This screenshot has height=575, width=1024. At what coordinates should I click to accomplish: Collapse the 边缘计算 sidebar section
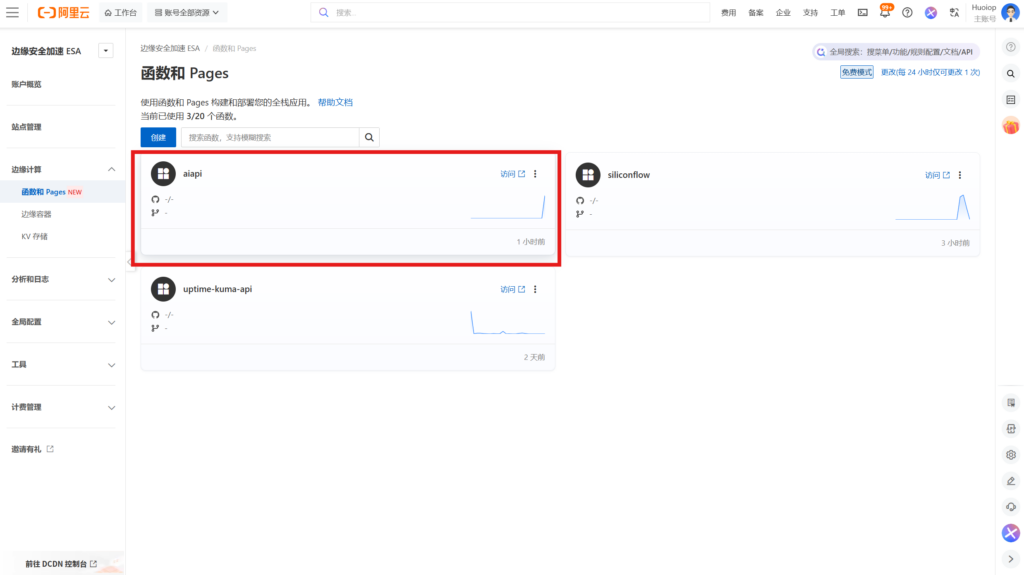click(x=111, y=169)
